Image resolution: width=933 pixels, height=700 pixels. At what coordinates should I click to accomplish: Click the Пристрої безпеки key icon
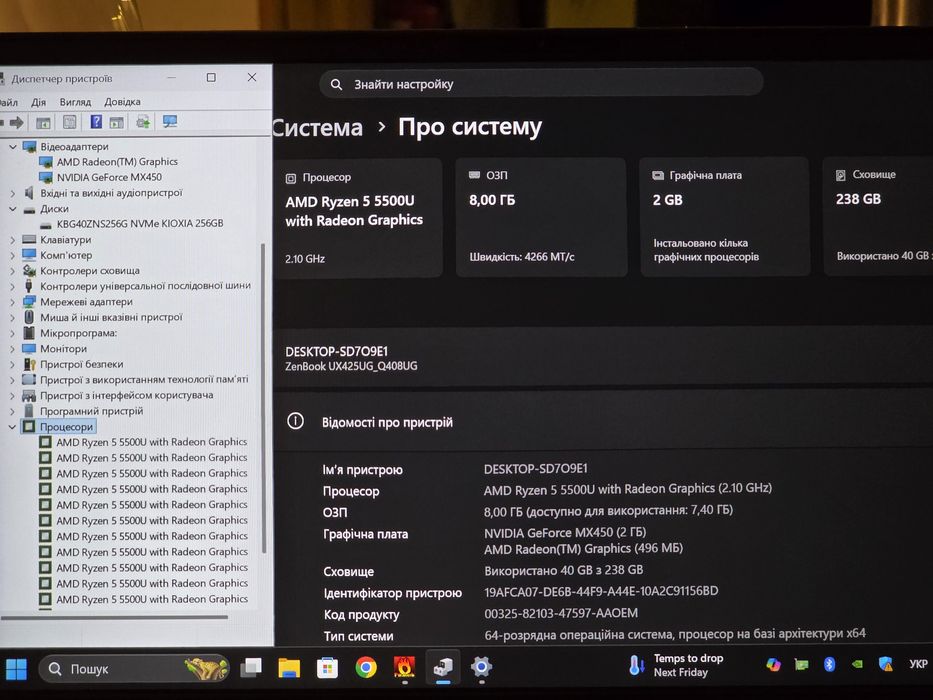tap(29, 364)
